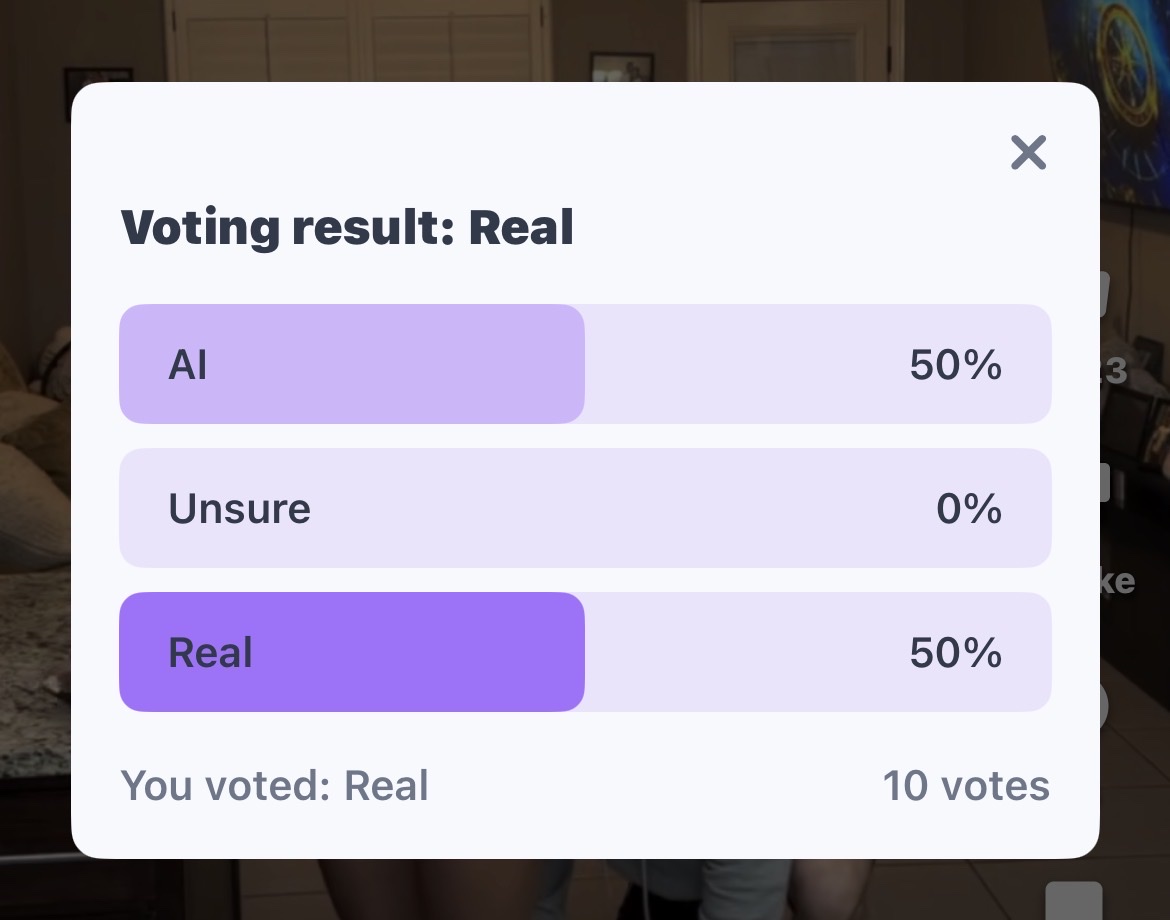Click the AI 50% percentage value

tap(955, 365)
